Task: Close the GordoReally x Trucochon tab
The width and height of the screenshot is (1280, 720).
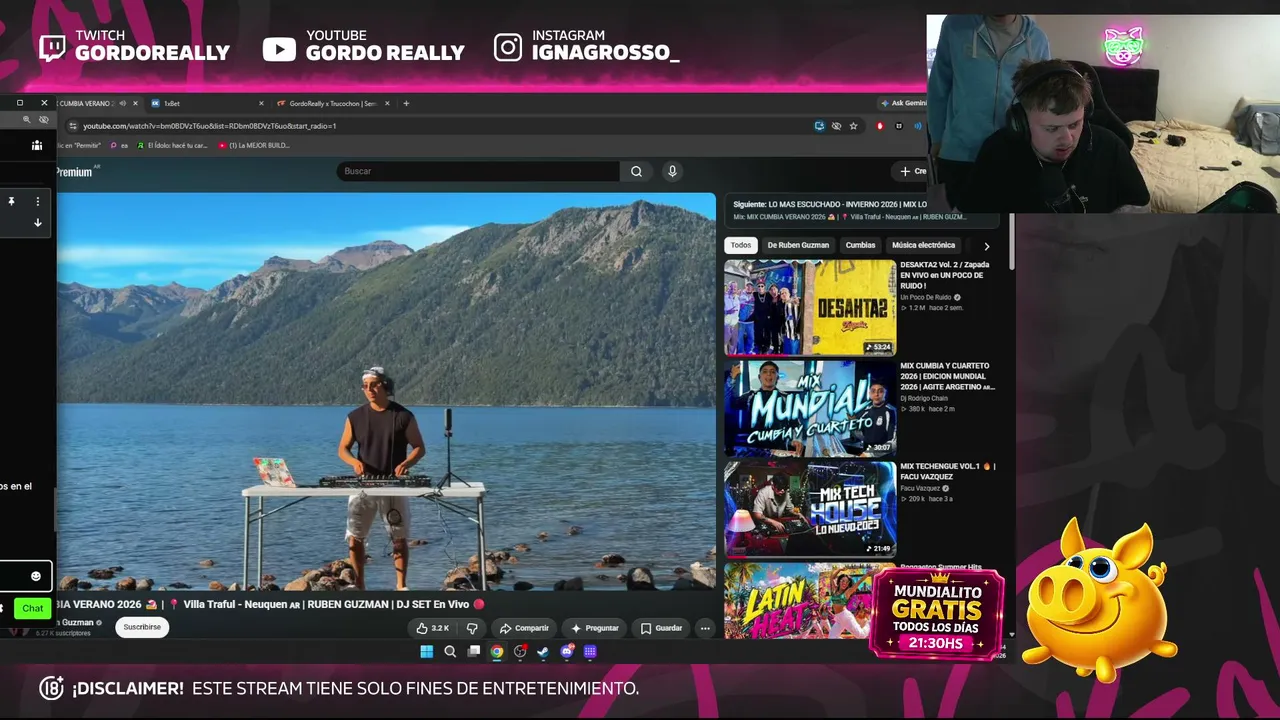Action: (x=386, y=103)
